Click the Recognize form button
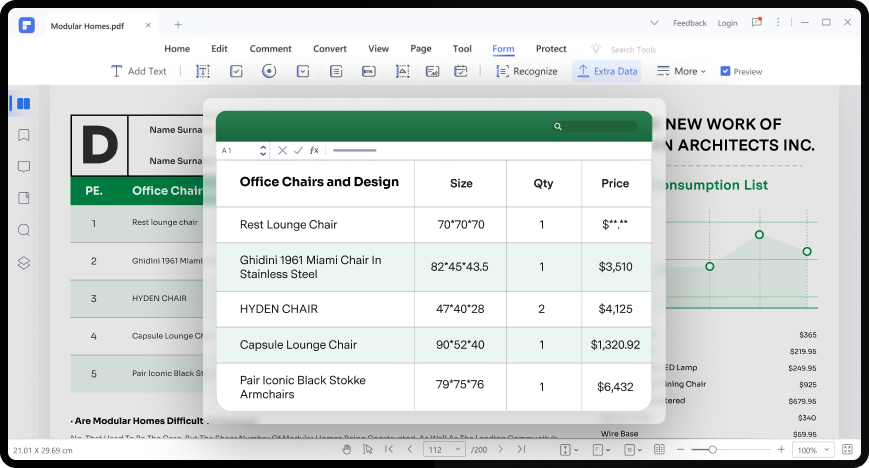This screenshot has height=468, width=869. coord(526,71)
